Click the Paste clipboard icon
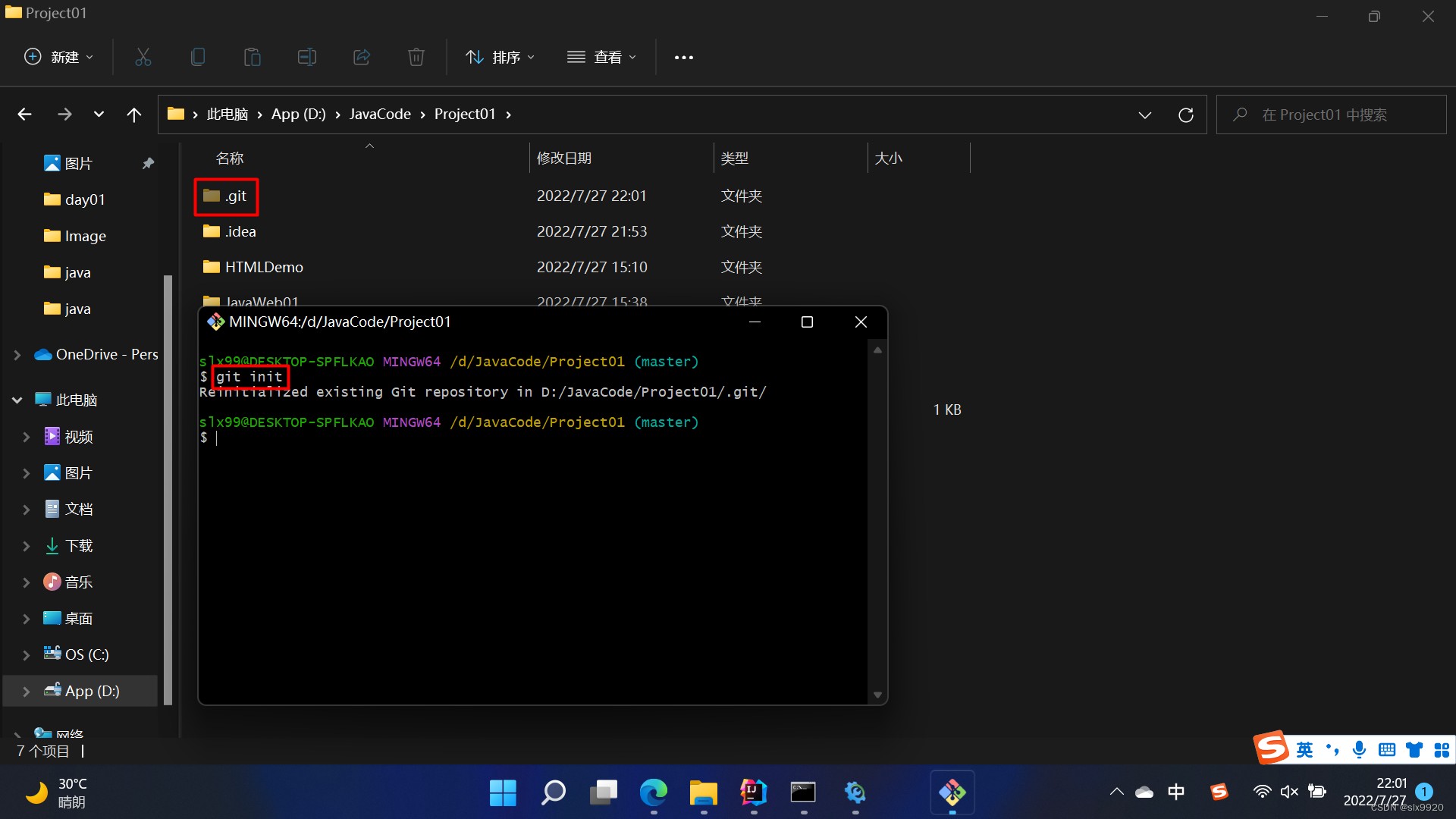 [x=253, y=57]
